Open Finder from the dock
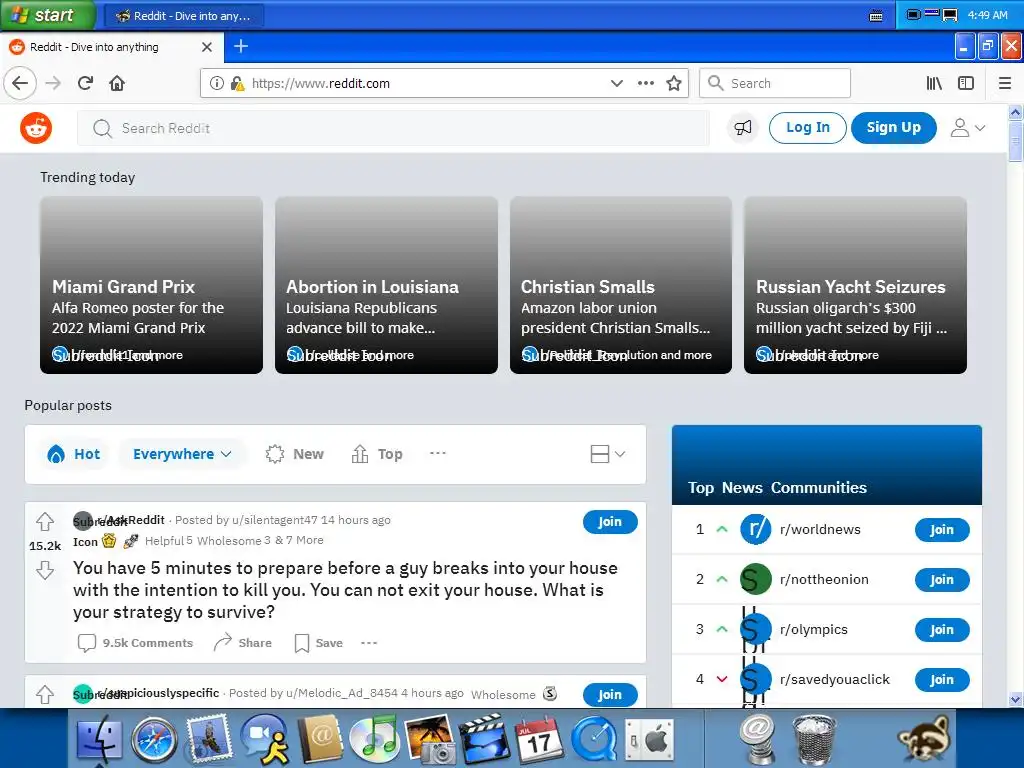This screenshot has width=1024, height=768. 99,741
